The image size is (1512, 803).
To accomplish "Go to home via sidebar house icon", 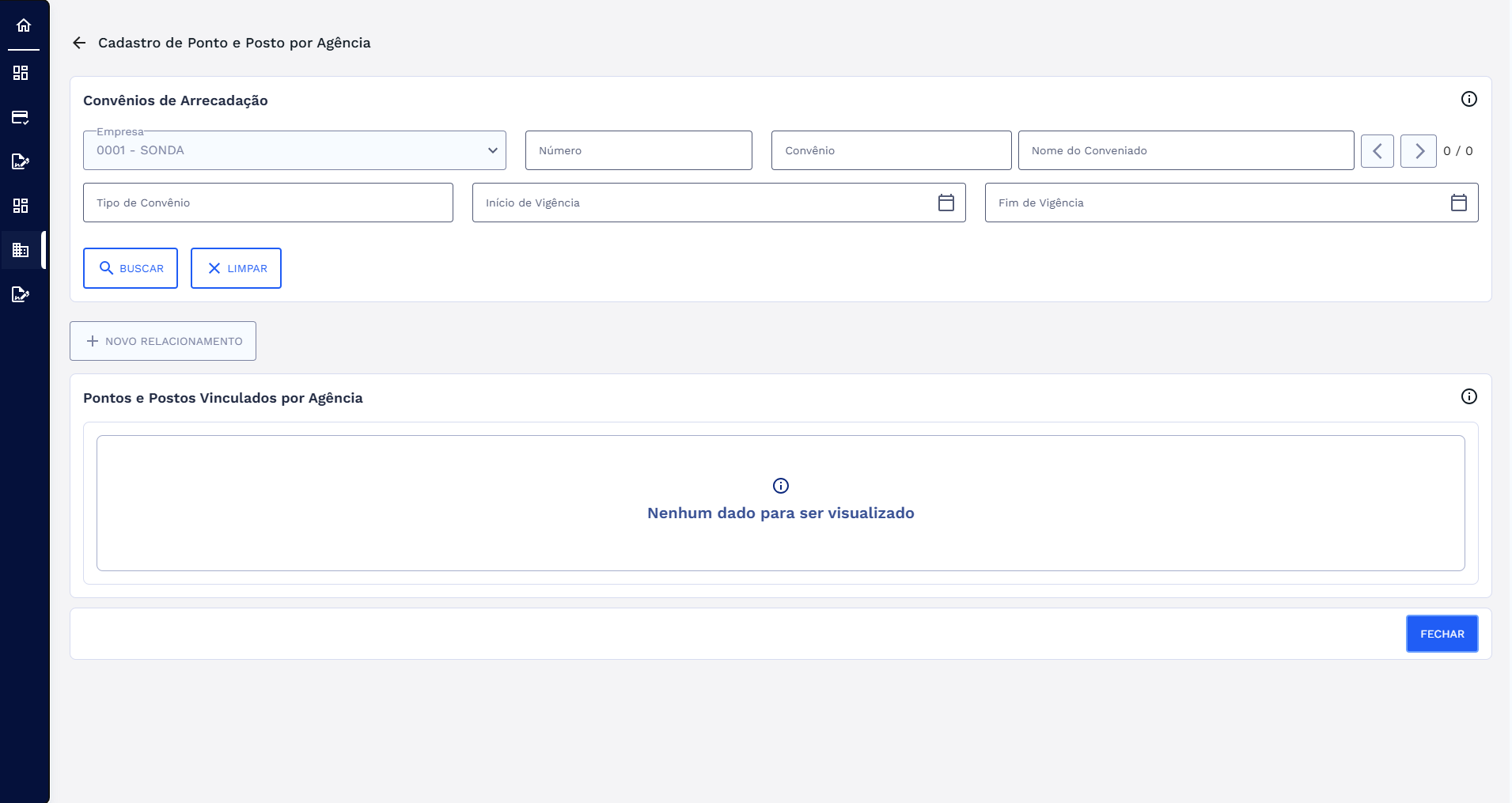I will (24, 25).
